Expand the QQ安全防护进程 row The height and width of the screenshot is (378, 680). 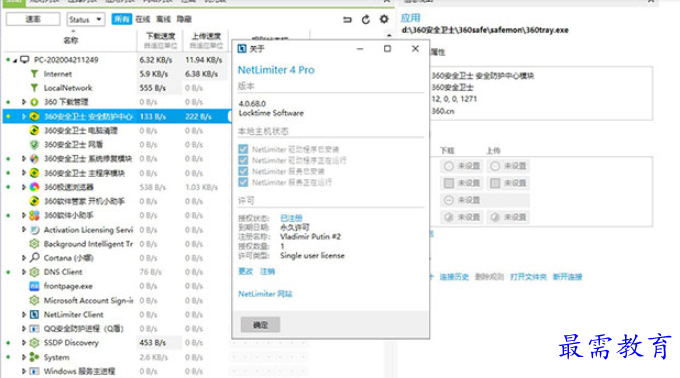pyautogui.click(x=24, y=329)
